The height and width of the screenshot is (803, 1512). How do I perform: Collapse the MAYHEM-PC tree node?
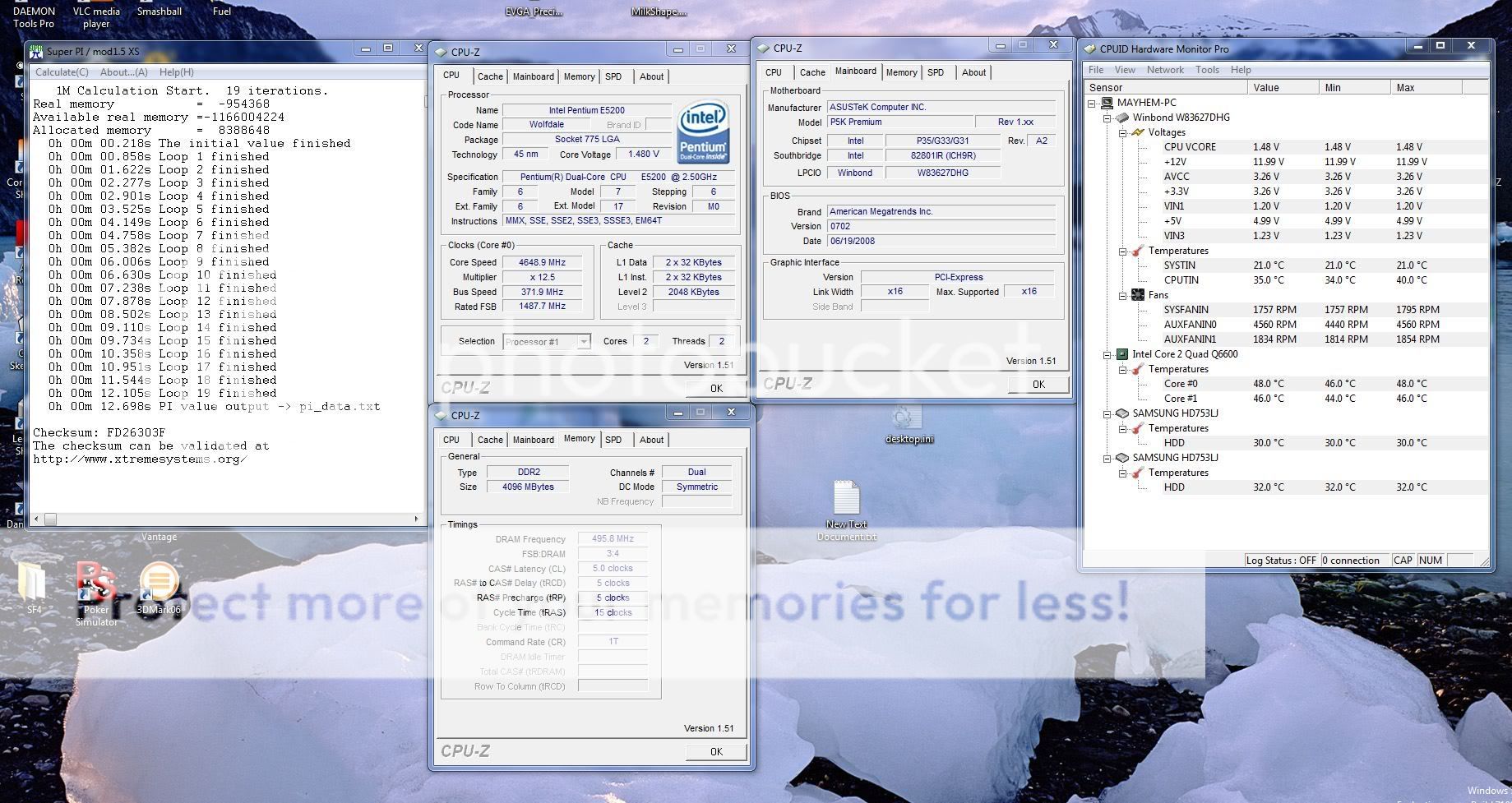point(1092,103)
